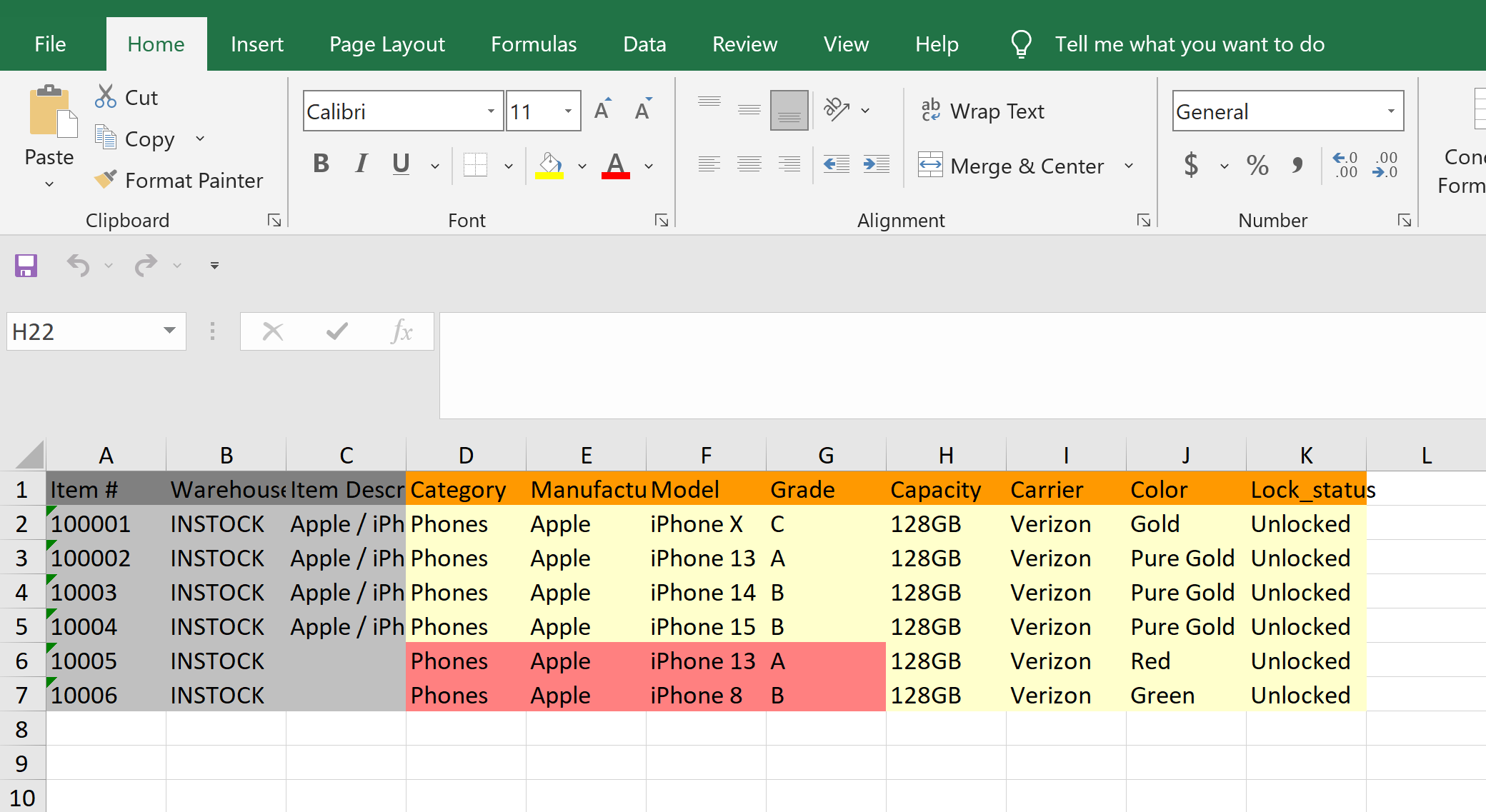Screen dimensions: 1486x812
Task: Apply yellow fill color bucket
Action: pos(549,165)
